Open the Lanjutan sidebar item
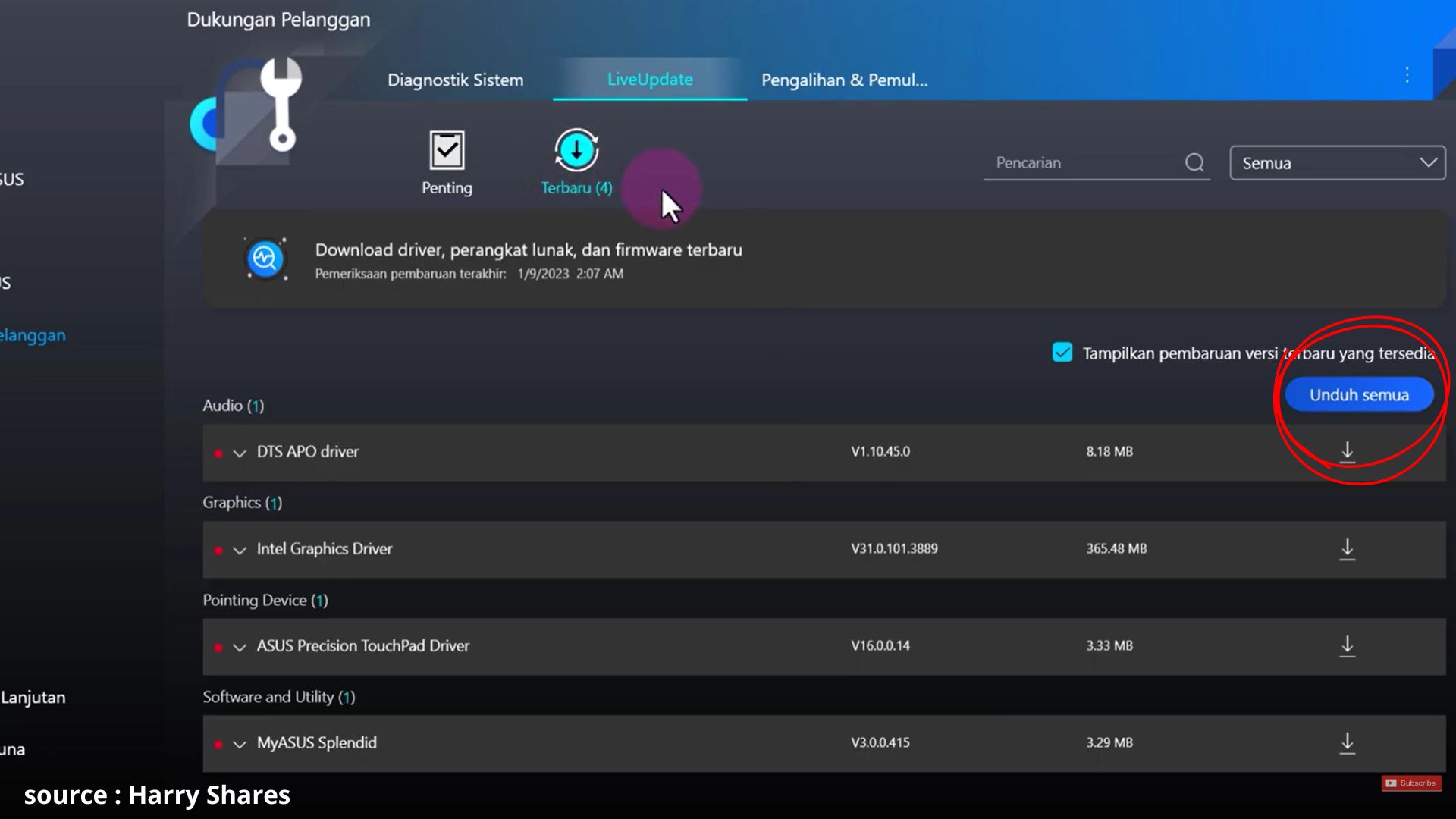 (33, 697)
